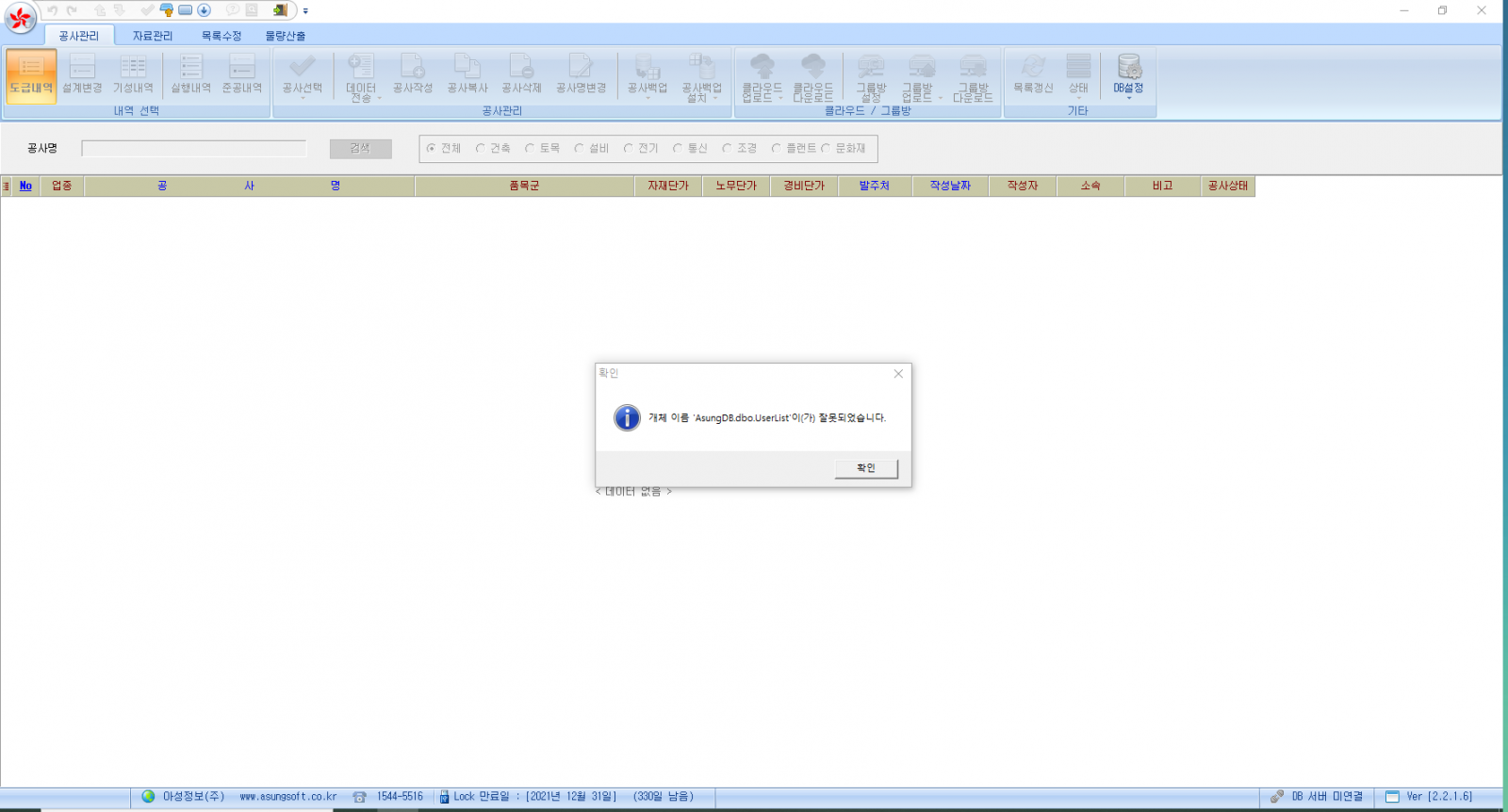Click the 목록갱신 refresh list icon

(1033, 74)
